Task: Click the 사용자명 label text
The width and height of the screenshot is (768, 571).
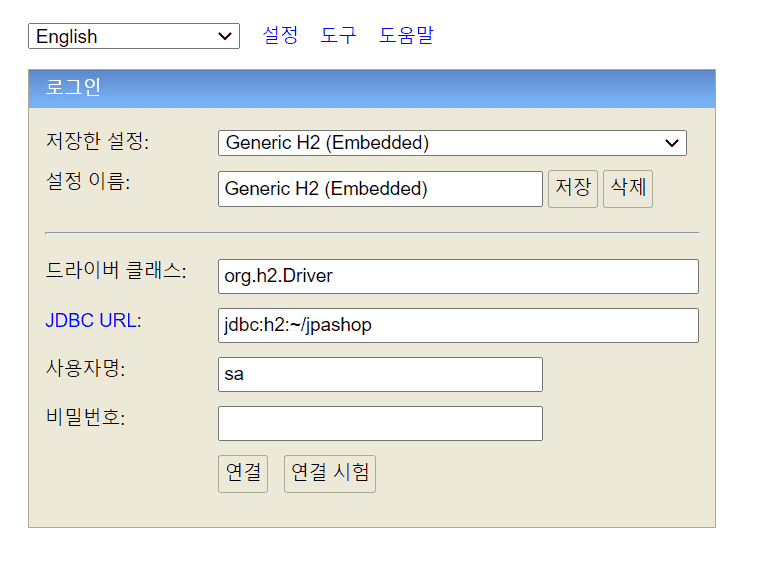Action: [85, 368]
